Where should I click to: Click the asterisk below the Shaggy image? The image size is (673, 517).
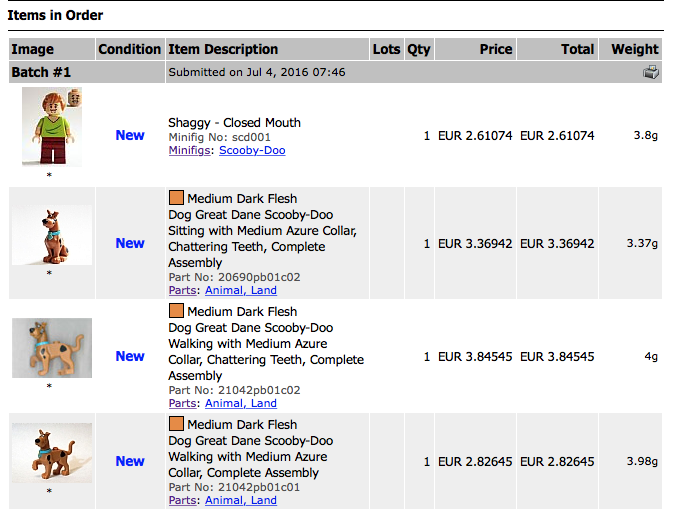tap(49, 175)
